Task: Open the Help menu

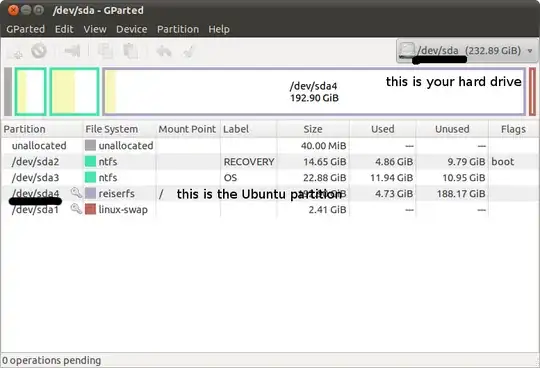Action: (219, 29)
